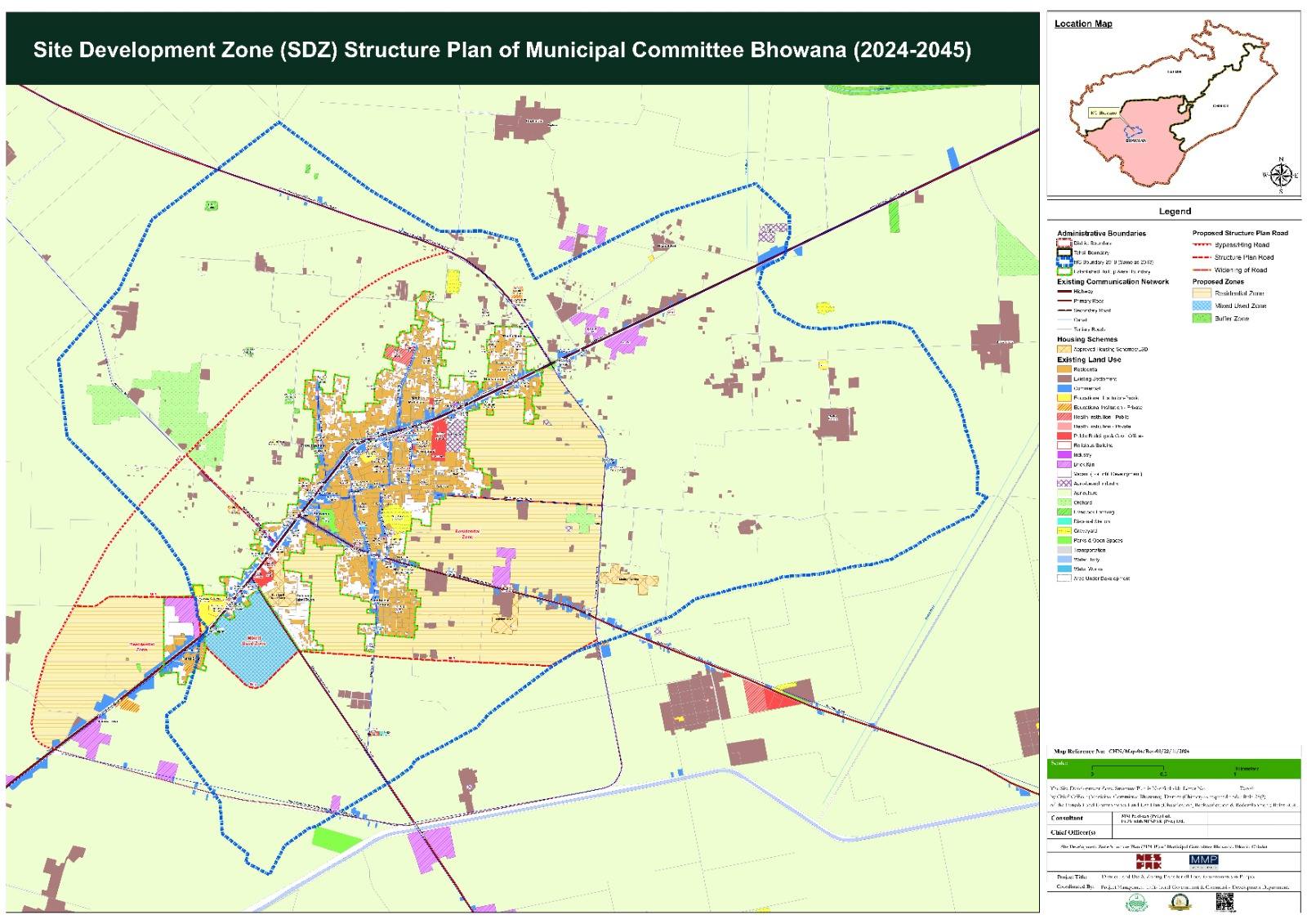Image resolution: width=1307 pixels, height=924 pixels.
Task: Click the MMP logo
Action: click(x=1203, y=861)
